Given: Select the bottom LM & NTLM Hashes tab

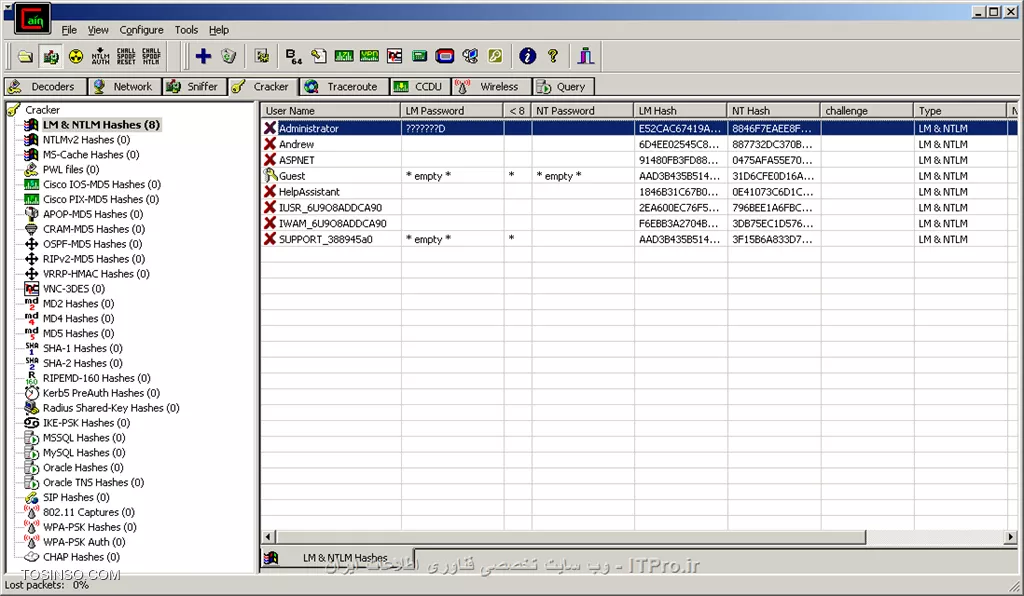Looking at the screenshot, I should click(338, 558).
